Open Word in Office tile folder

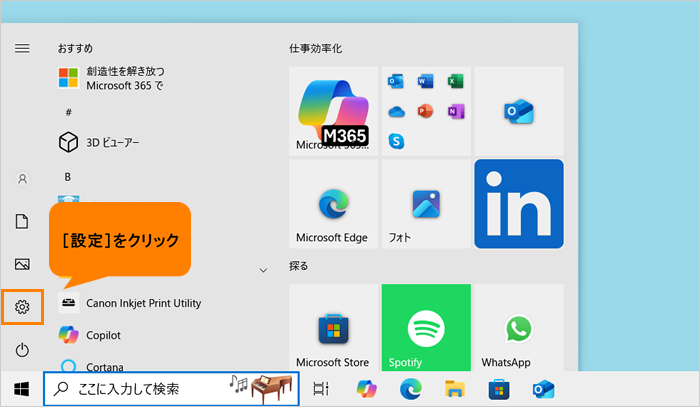pyautogui.click(x=425, y=82)
